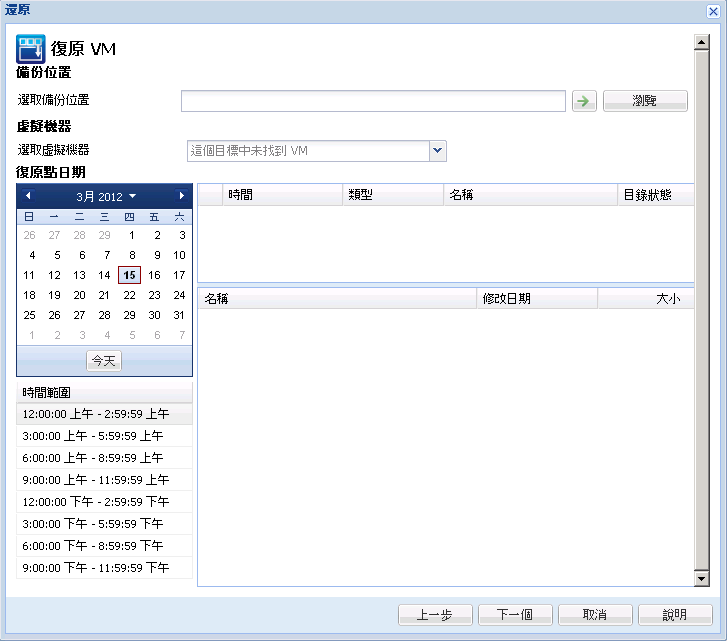The image size is (727, 641).
Task: Click the 時間 column header
Action: click(283, 195)
